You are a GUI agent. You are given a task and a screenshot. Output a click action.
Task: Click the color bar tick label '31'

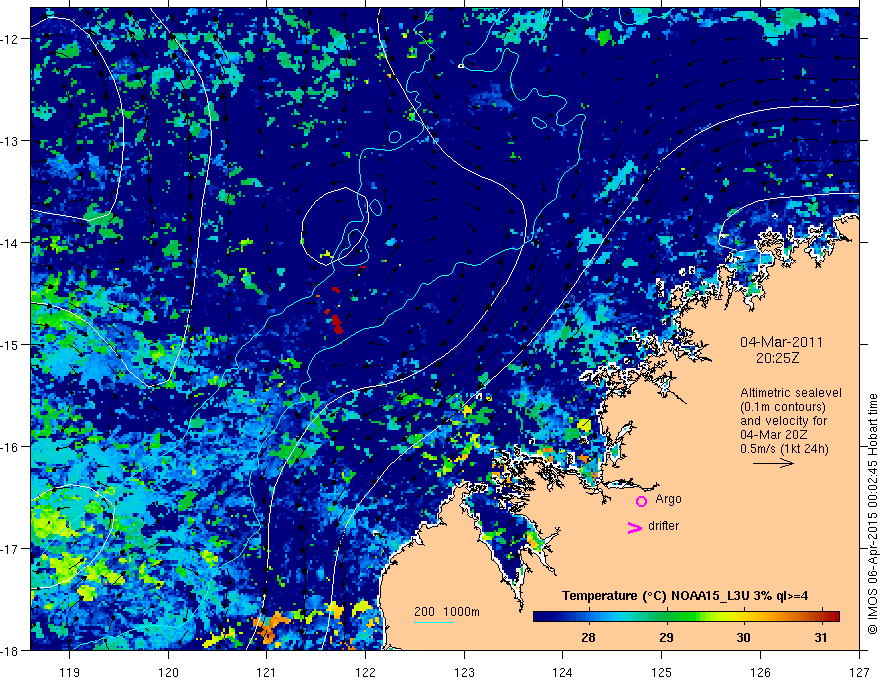coord(821,637)
